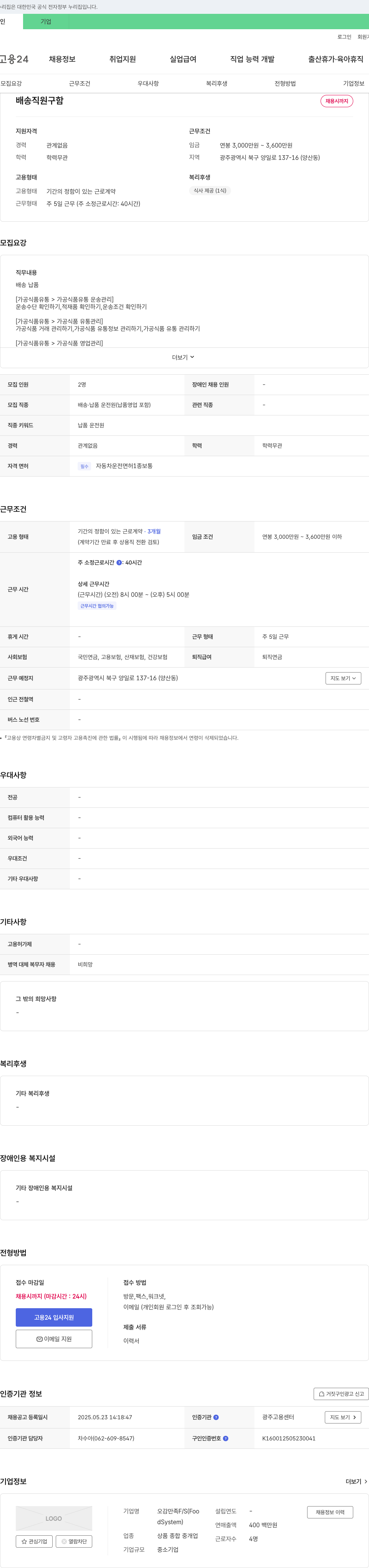
Task: Apply by email using 이메일 지원
Action: (x=54, y=1339)
